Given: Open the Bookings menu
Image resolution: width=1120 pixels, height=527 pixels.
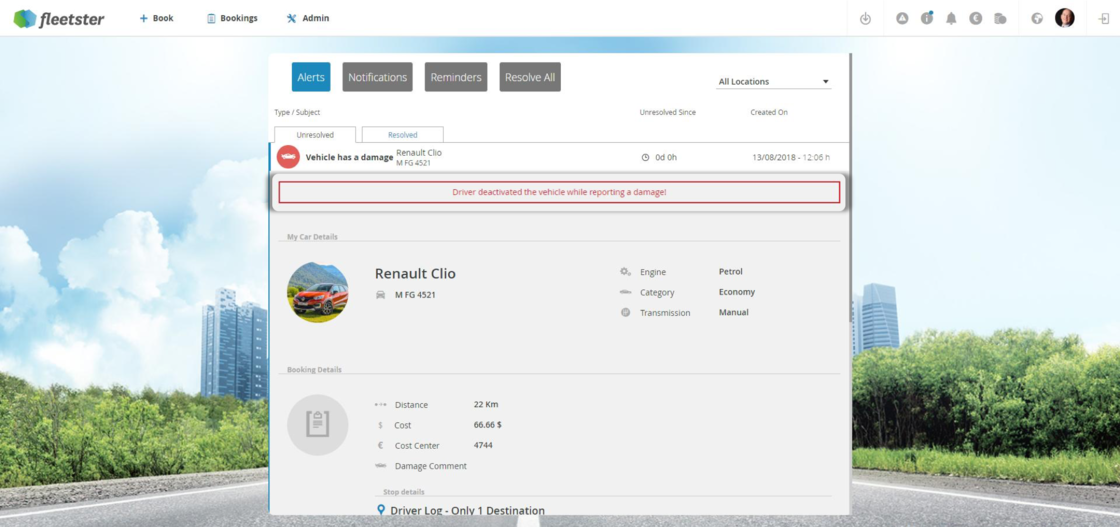Looking at the screenshot, I should pyautogui.click(x=232, y=19).
